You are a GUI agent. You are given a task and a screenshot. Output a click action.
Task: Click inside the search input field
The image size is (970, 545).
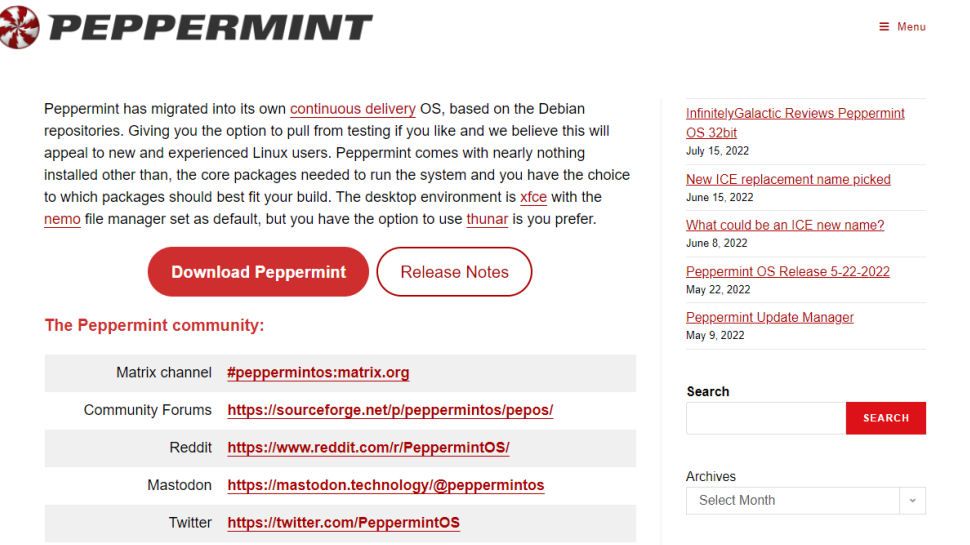(765, 418)
